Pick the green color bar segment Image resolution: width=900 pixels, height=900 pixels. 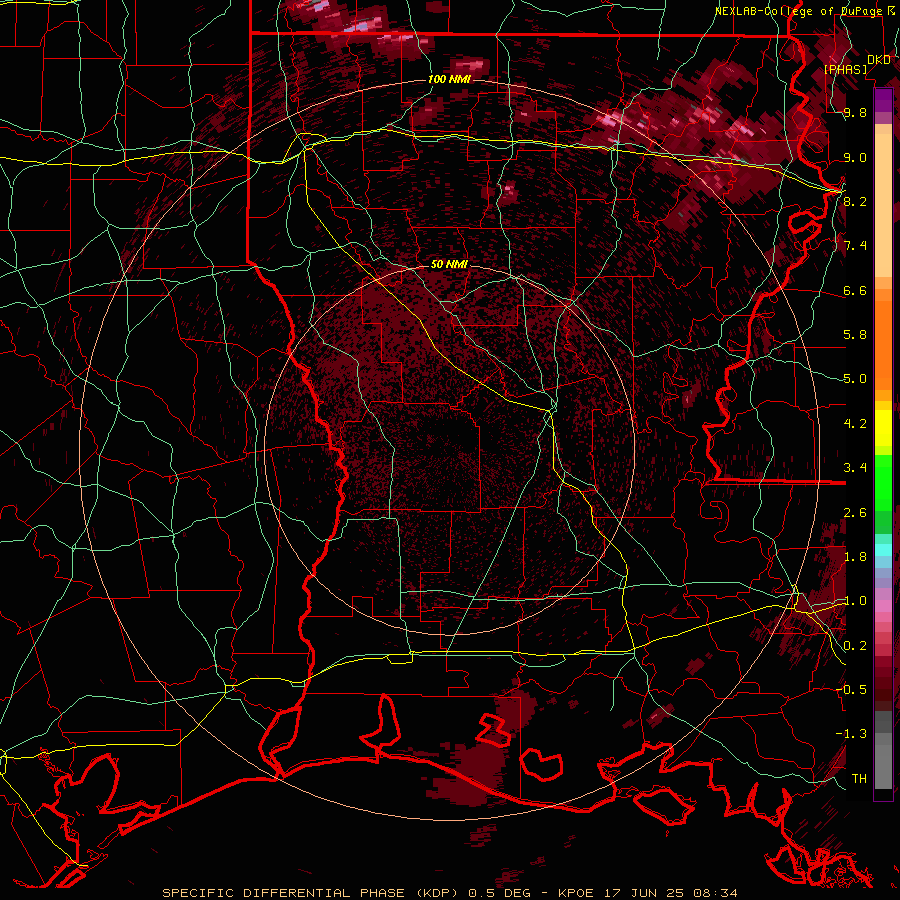point(883,482)
